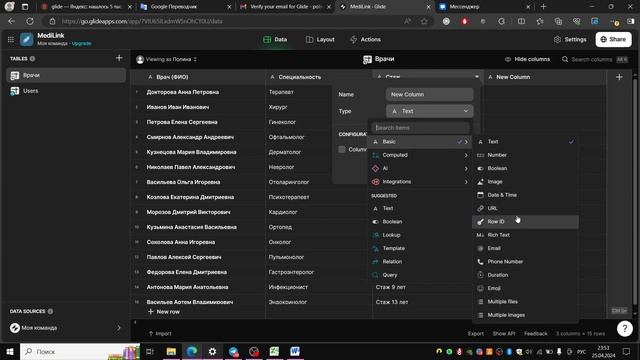Select the Phone Number column type
The width and height of the screenshot is (640, 360).
coord(525,262)
